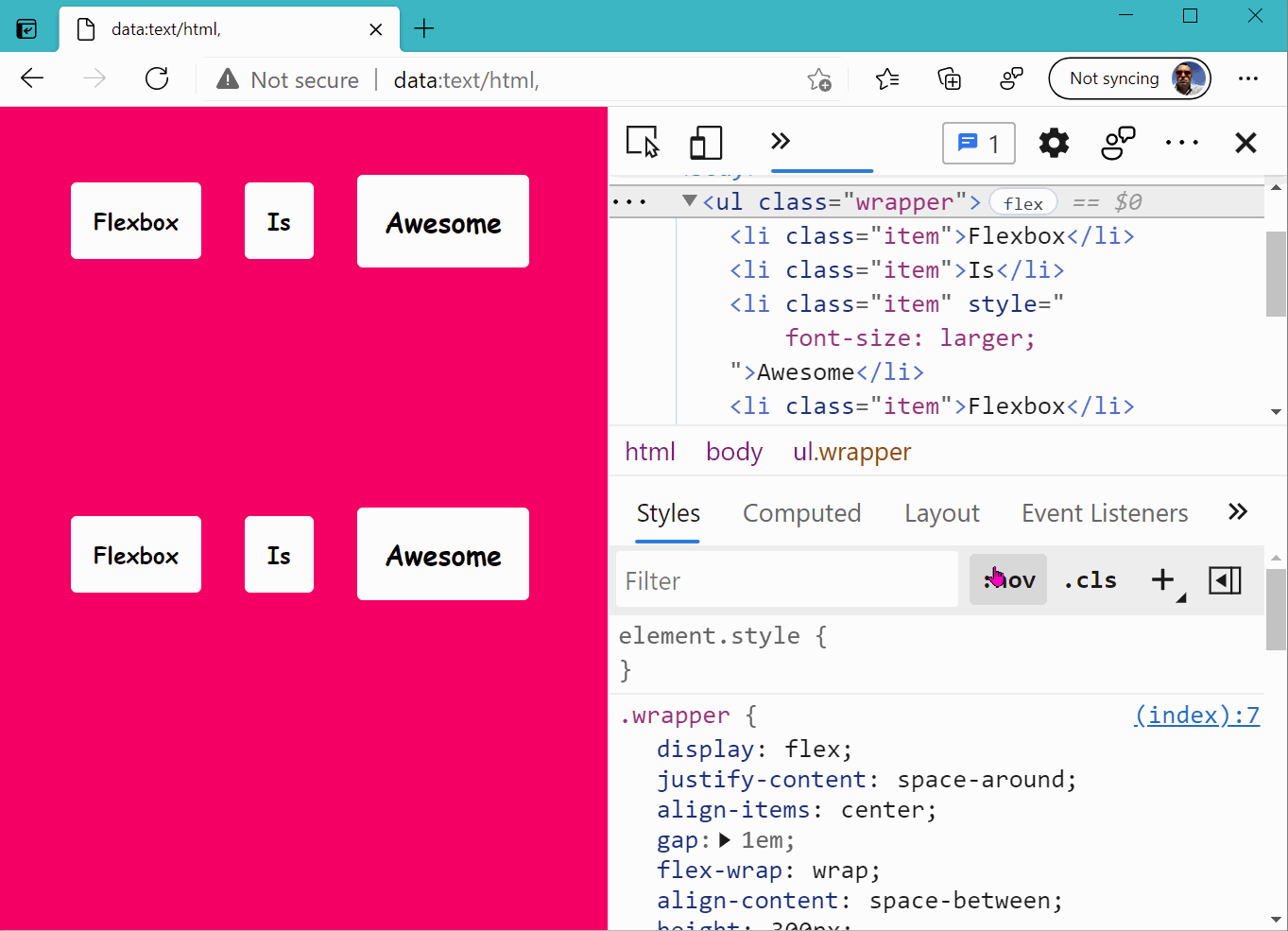This screenshot has width=1288, height=931.
Task: Toggle the .cls element classes pane
Action: point(1090,580)
